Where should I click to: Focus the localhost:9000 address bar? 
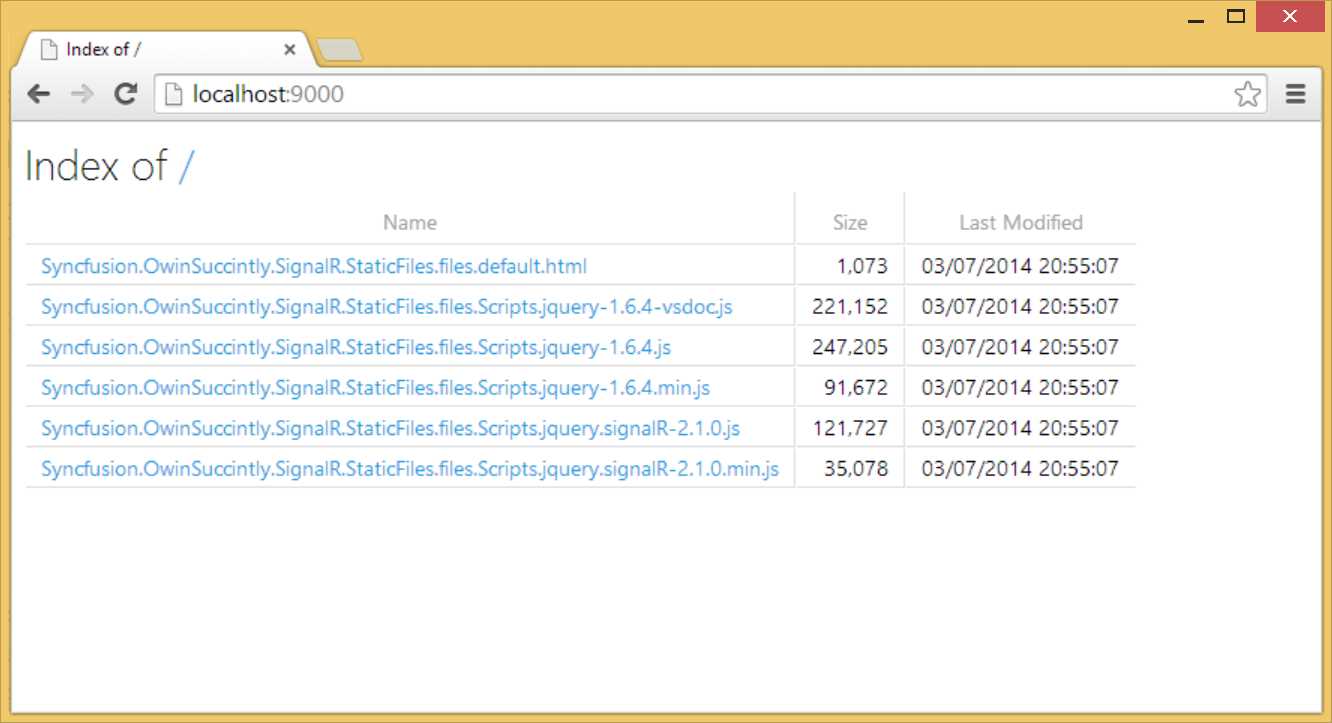coord(710,94)
